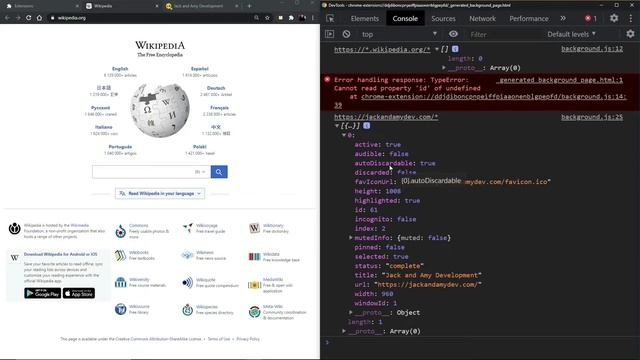This screenshot has width=640, height=360.
Task: Show more DevTools tabs with the double chevron
Action: (563, 18)
